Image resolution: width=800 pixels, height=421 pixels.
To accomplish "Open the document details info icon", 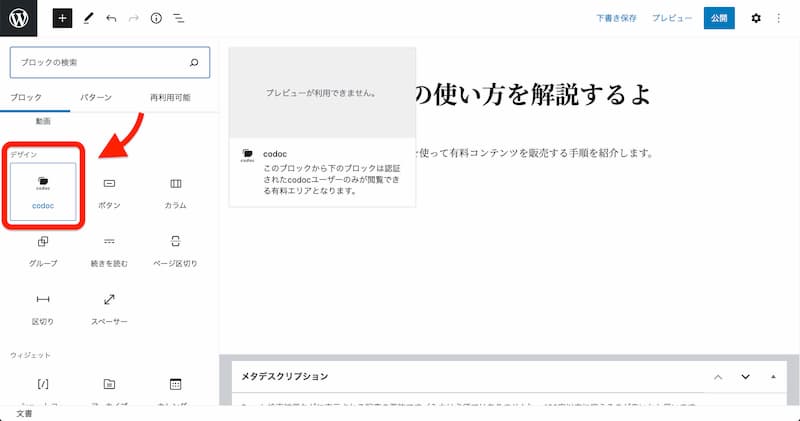I will point(156,18).
